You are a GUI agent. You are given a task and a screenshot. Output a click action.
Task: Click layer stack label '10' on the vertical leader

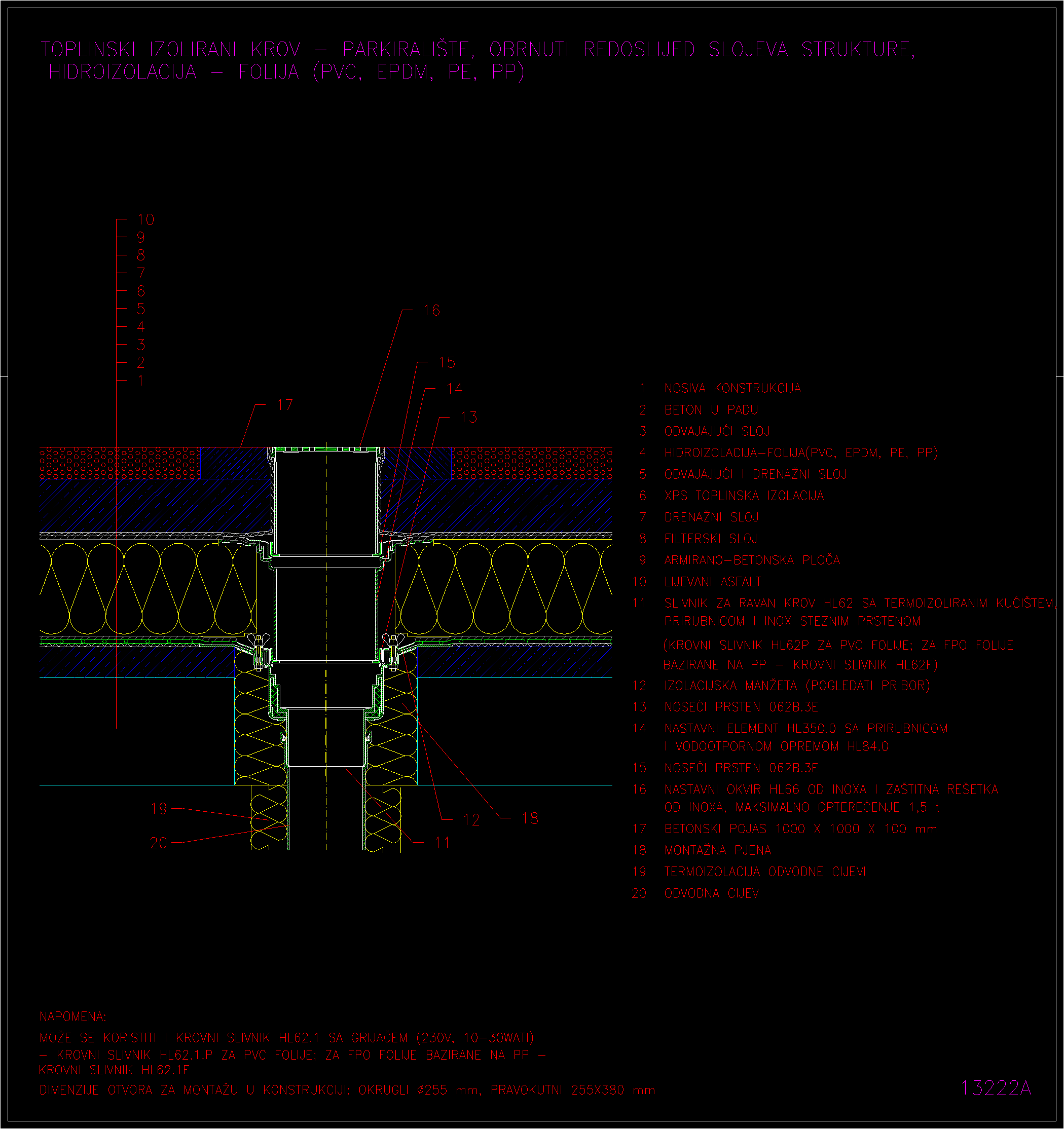pyautogui.click(x=146, y=220)
